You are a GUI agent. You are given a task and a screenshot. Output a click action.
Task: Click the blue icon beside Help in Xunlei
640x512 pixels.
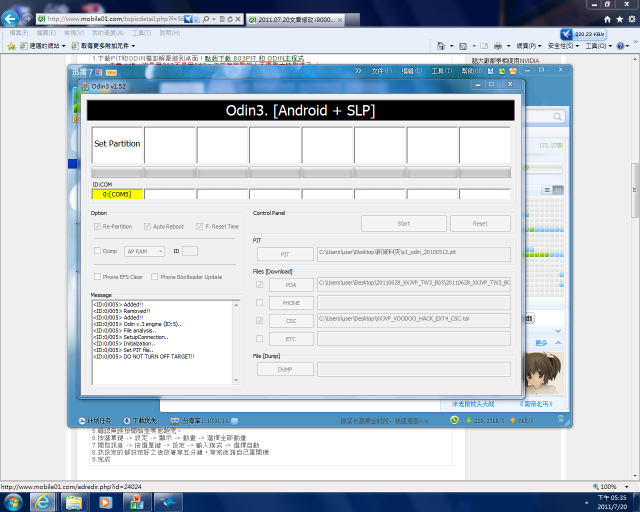click(491, 71)
